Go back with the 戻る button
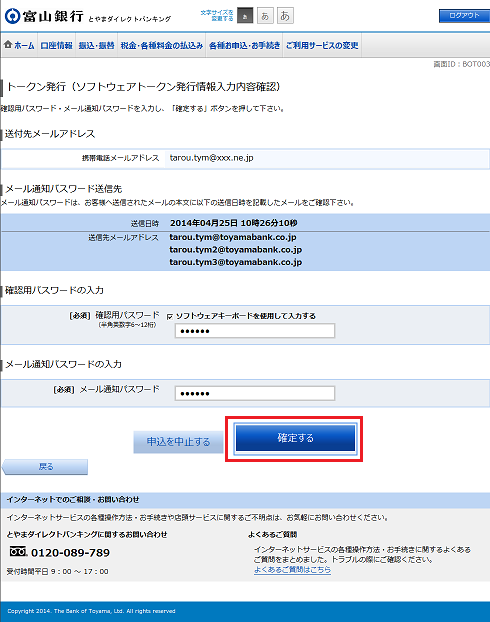 point(45,467)
